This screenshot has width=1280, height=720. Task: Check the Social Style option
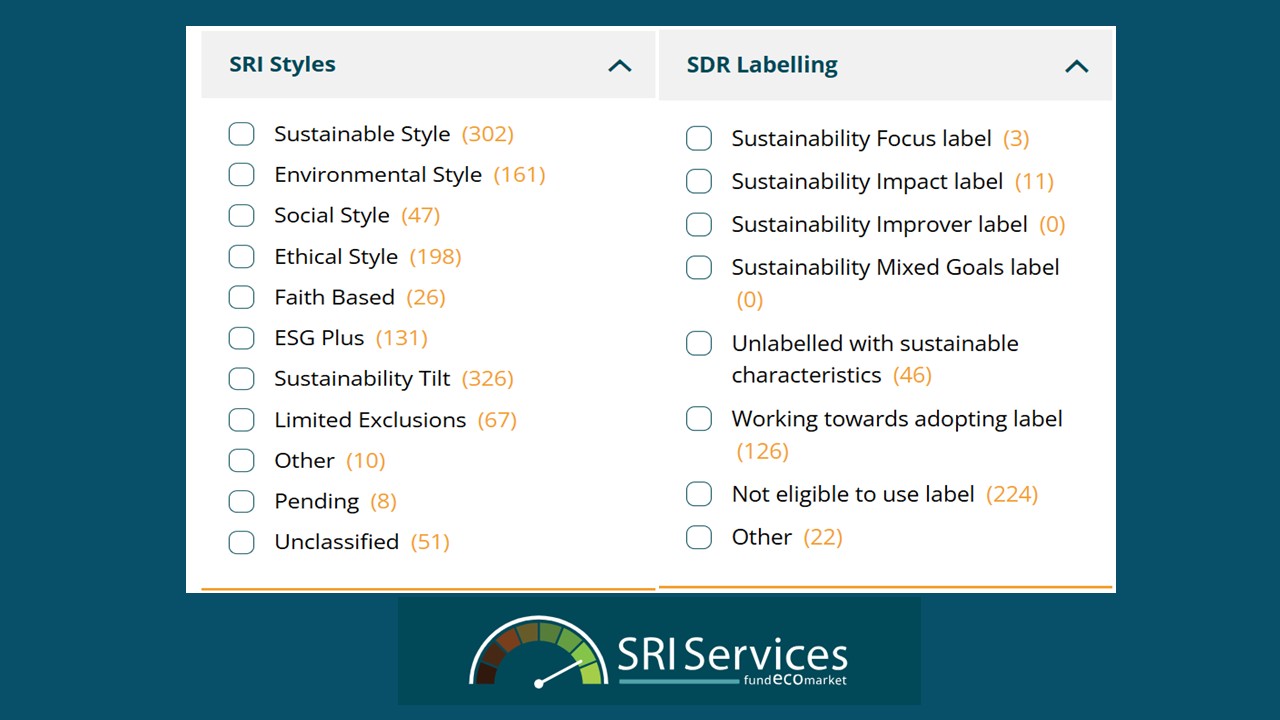(242, 216)
